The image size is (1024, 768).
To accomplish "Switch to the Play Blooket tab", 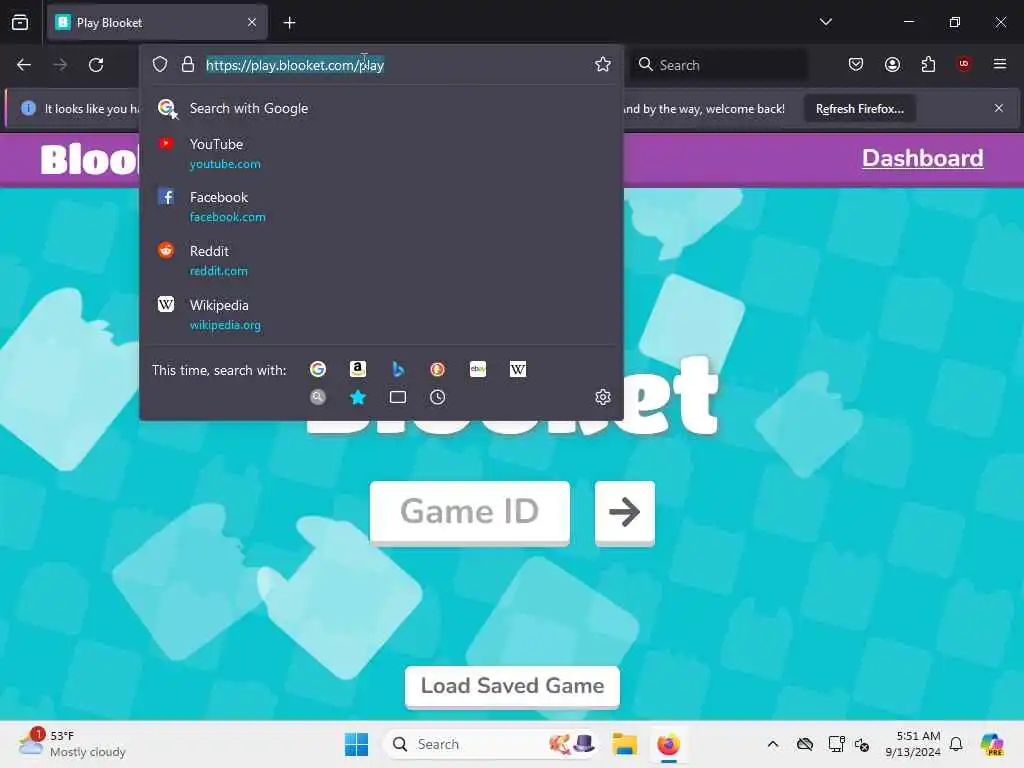I will (157, 23).
